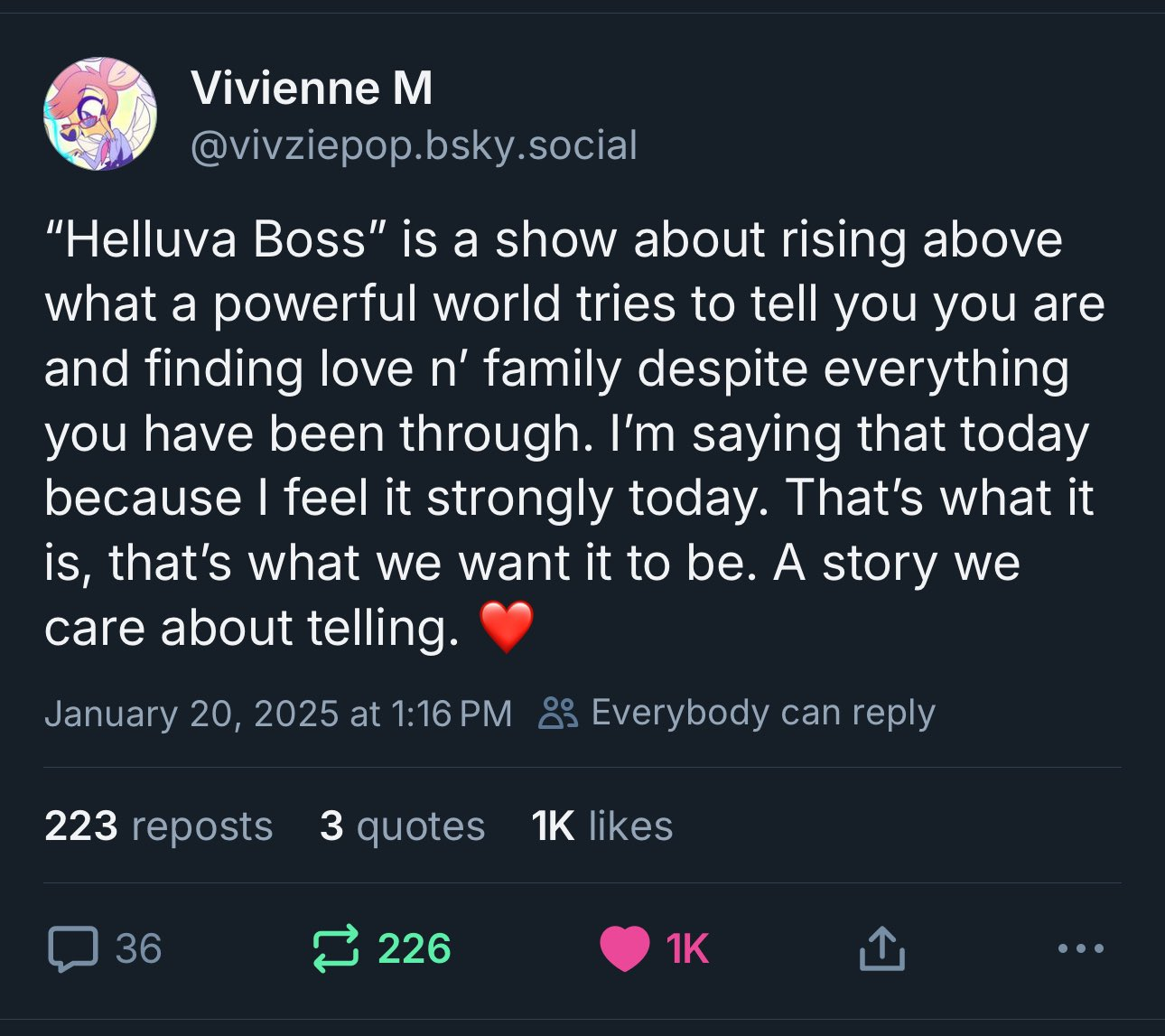This screenshot has height=1036, width=1165.
Task: Toggle the green repost arrows icon
Action: tap(336, 948)
